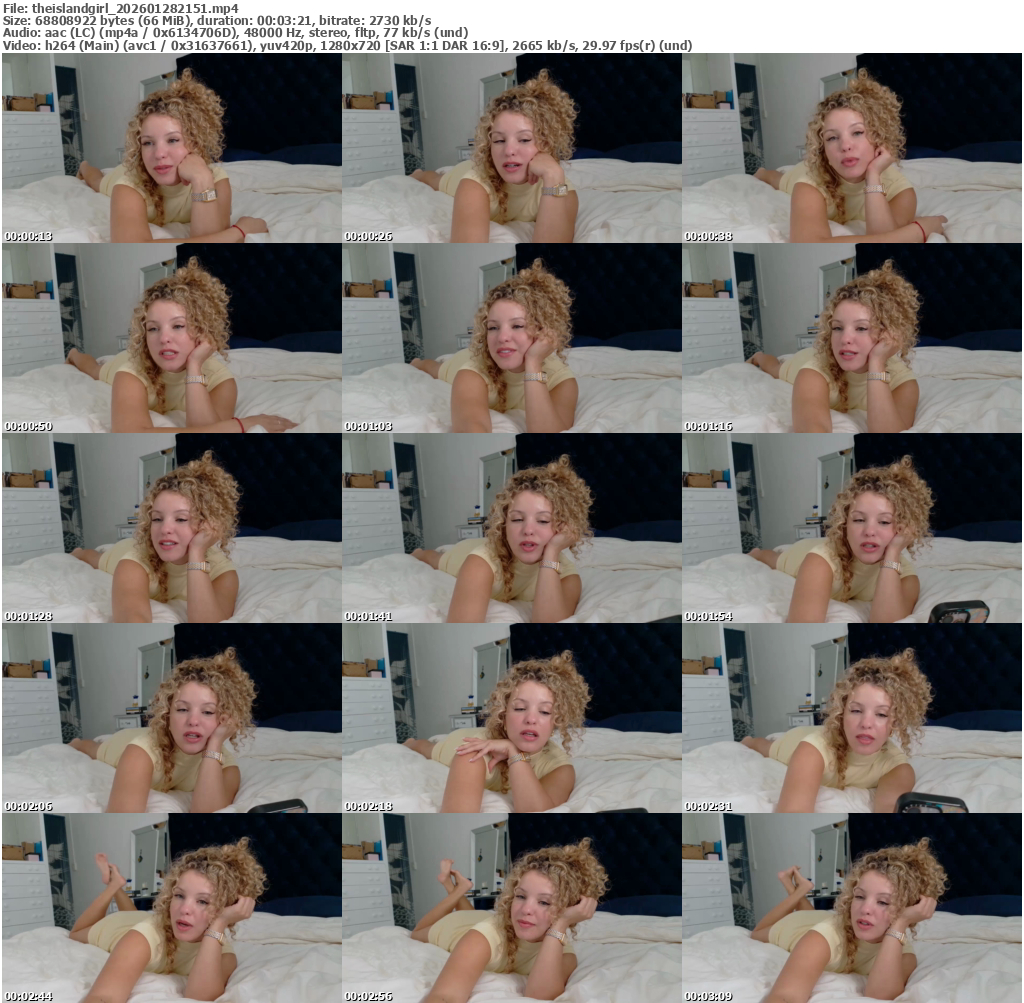Click the Size line showing 66 MiB

217,21
